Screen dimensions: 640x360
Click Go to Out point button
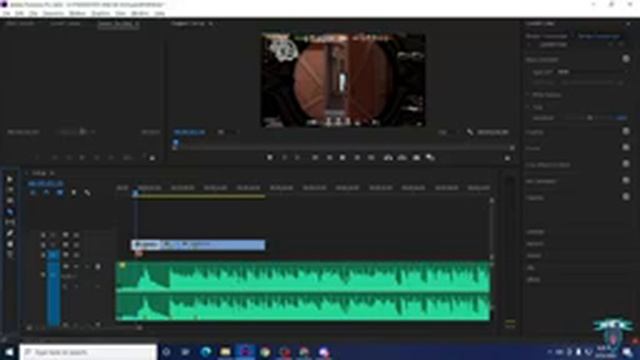click(371, 158)
